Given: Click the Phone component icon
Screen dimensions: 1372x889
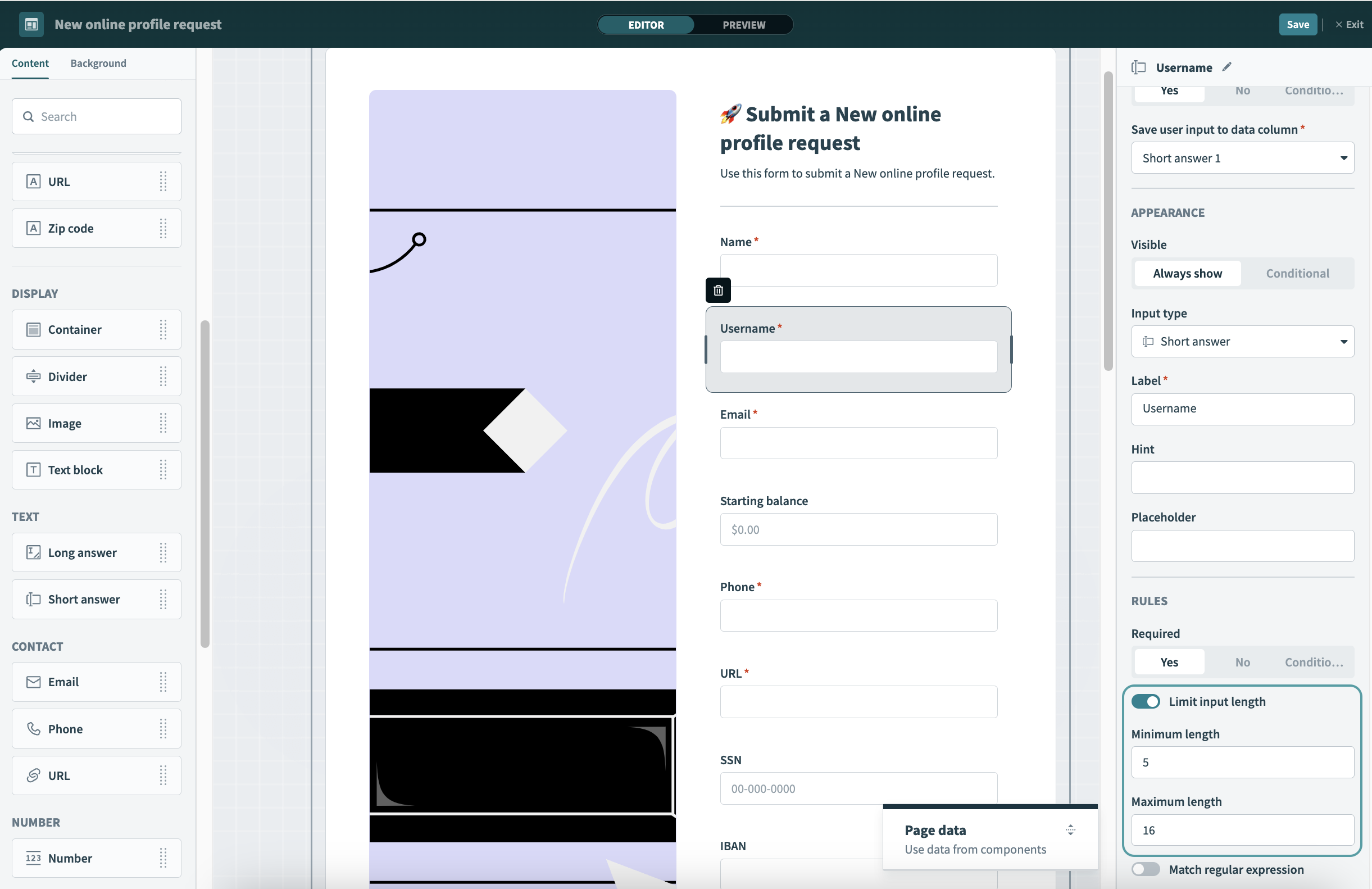Looking at the screenshot, I should (34, 729).
